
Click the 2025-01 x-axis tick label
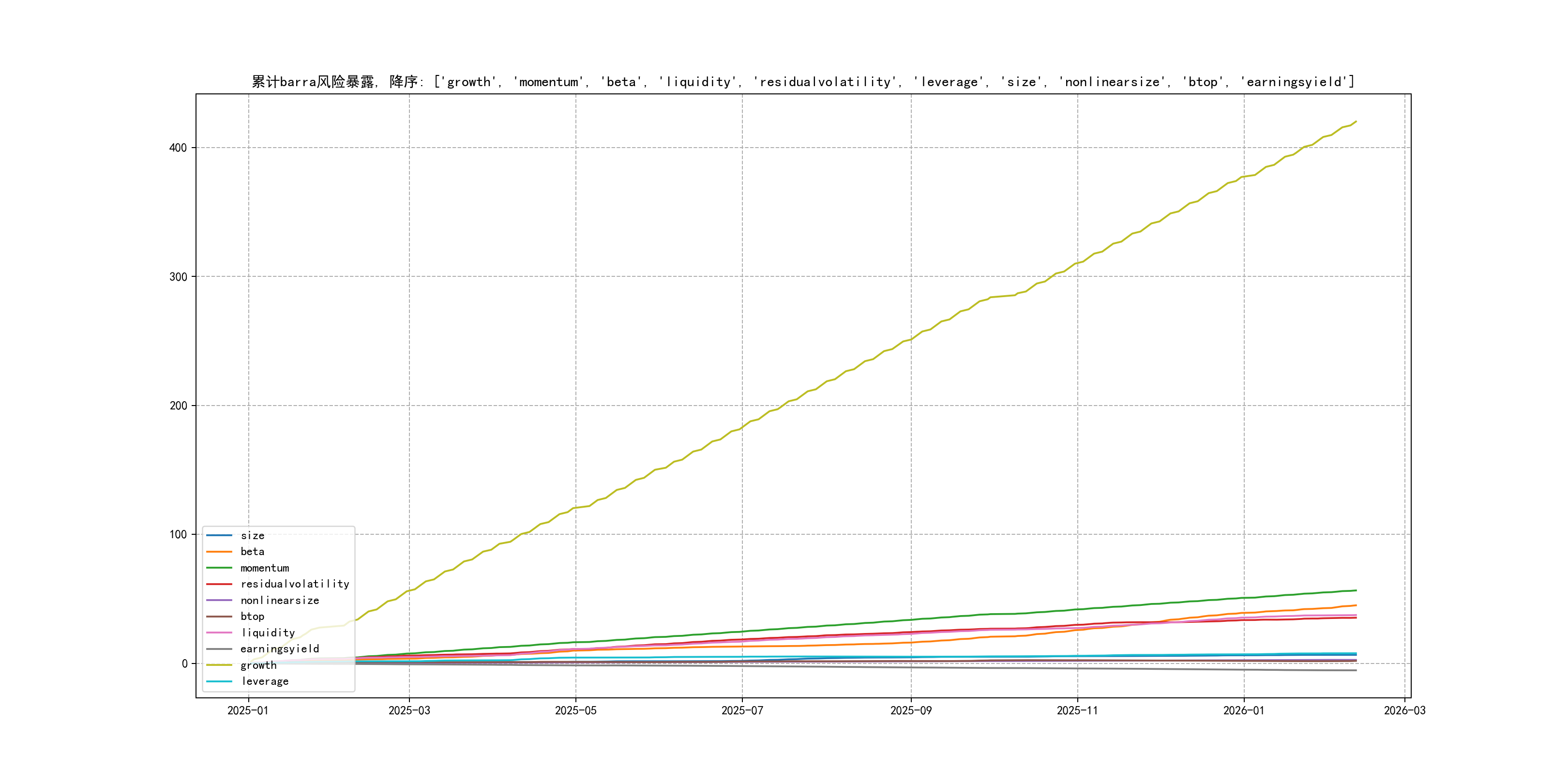(248, 710)
